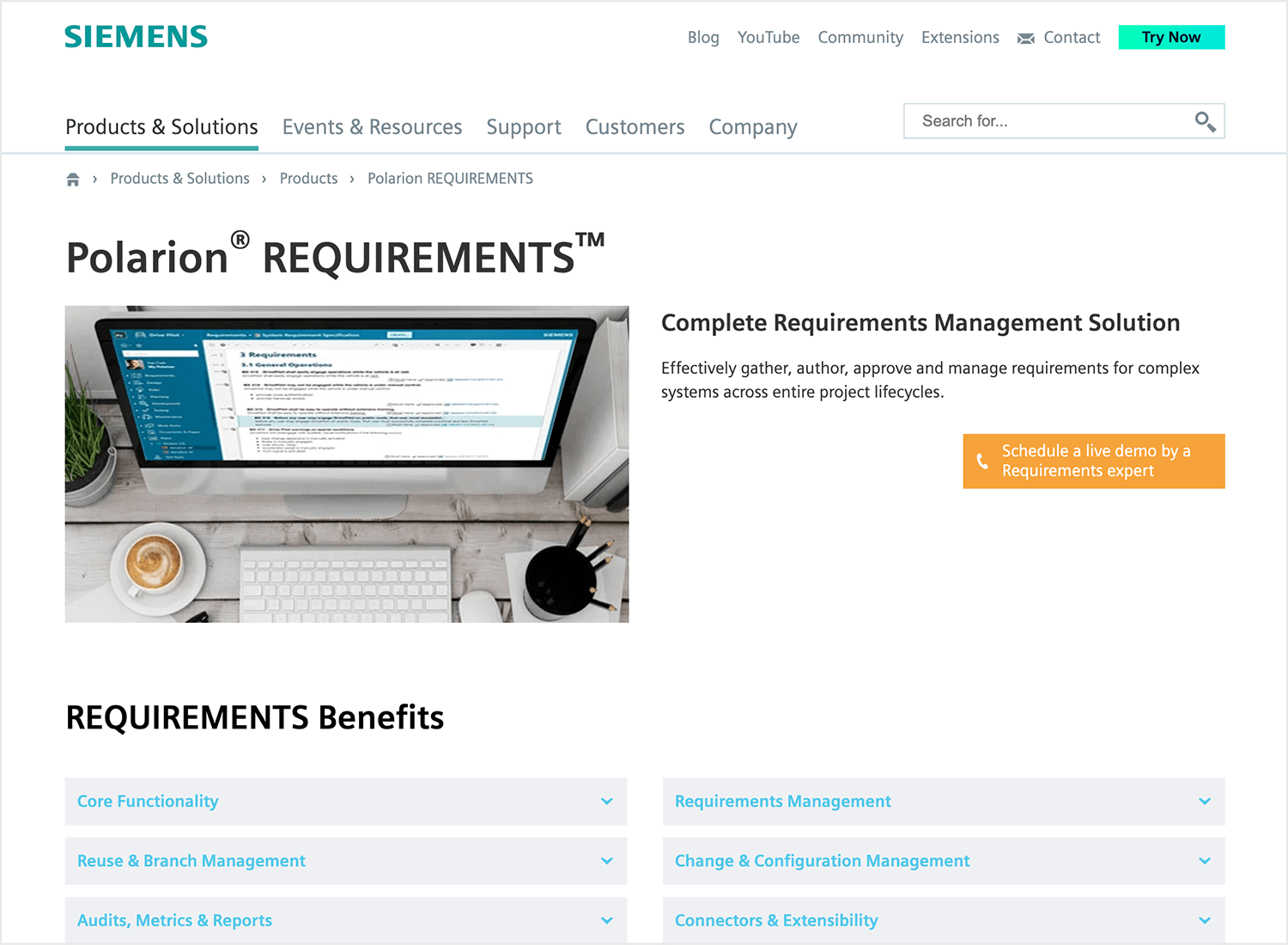Expand the Core Functionality chevron

[607, 802]
